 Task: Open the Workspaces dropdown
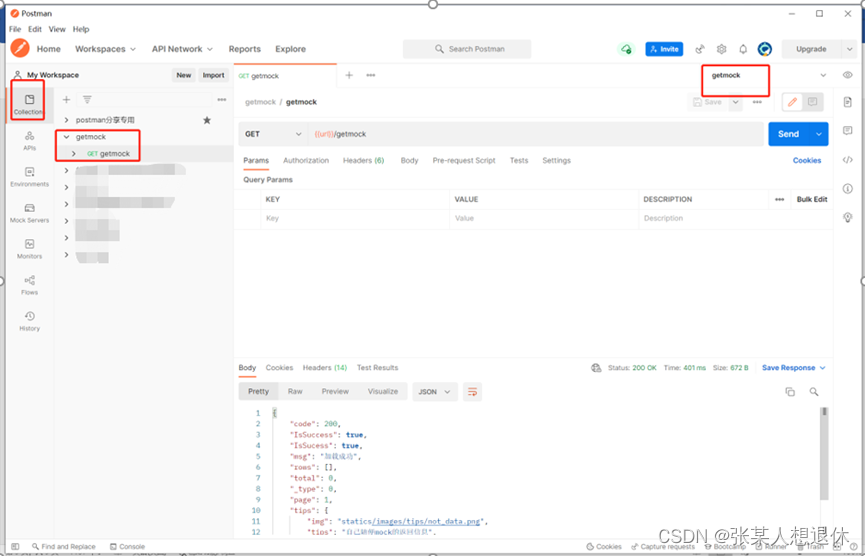(105, 49)
